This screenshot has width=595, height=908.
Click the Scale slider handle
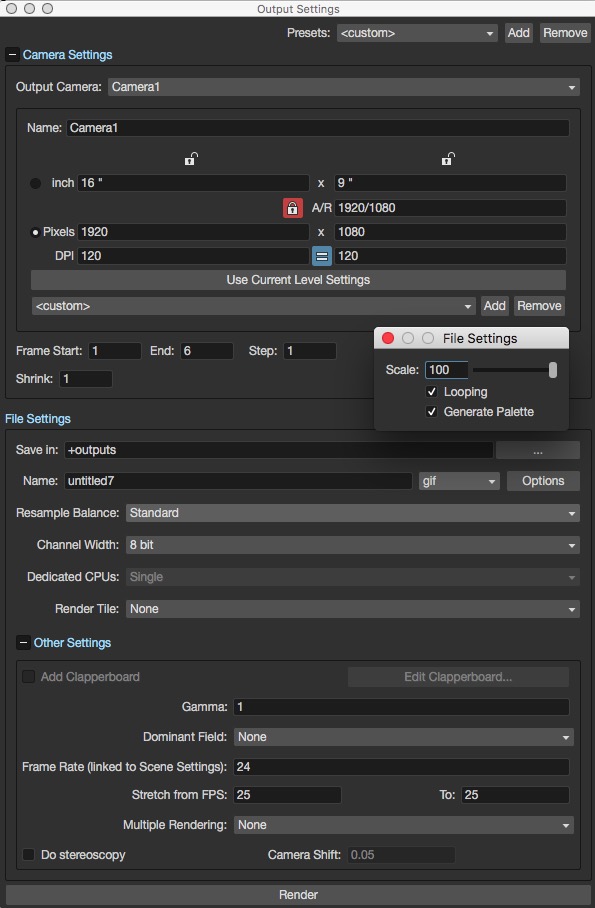pyautogui.click(x=553, y=370)
